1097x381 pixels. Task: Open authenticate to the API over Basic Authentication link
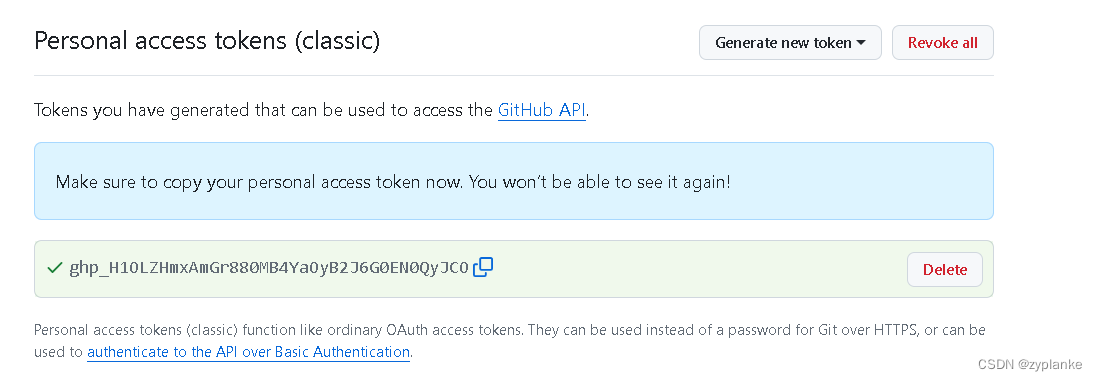[248, 352]
